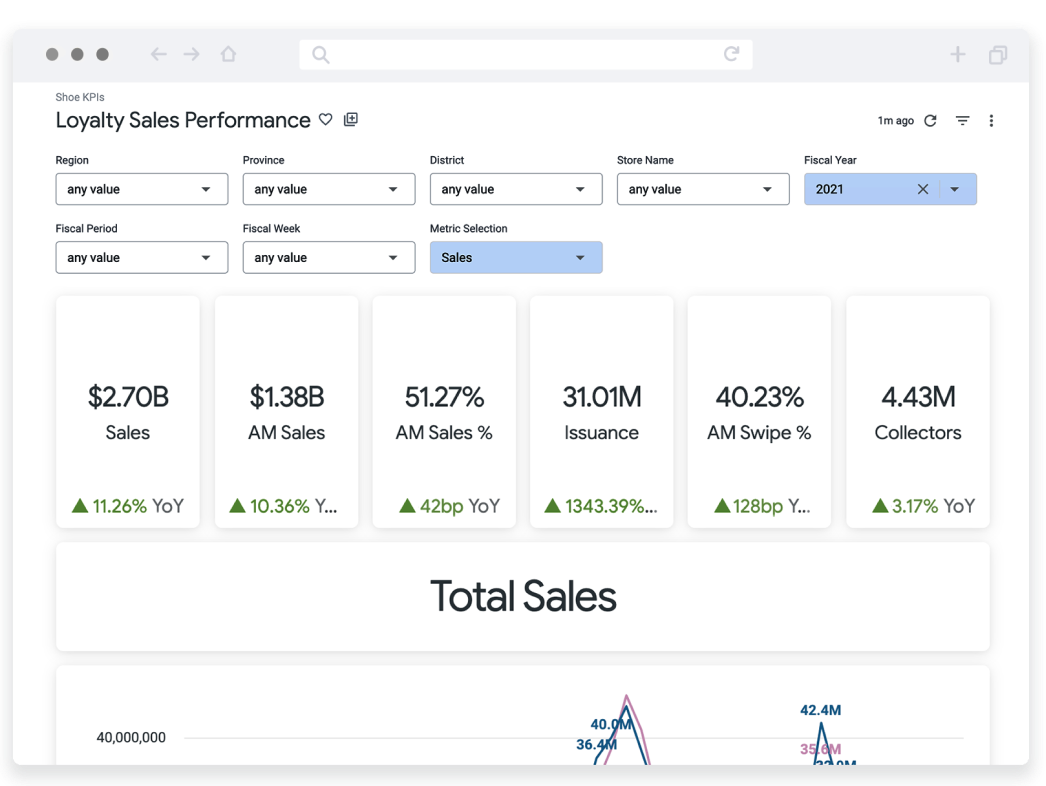Image resolution: width=1046 pixels, height=786 pixels.
Task: Toggle the dashboard filters bar
Action: pyautogui.click(x=963, y=121)
